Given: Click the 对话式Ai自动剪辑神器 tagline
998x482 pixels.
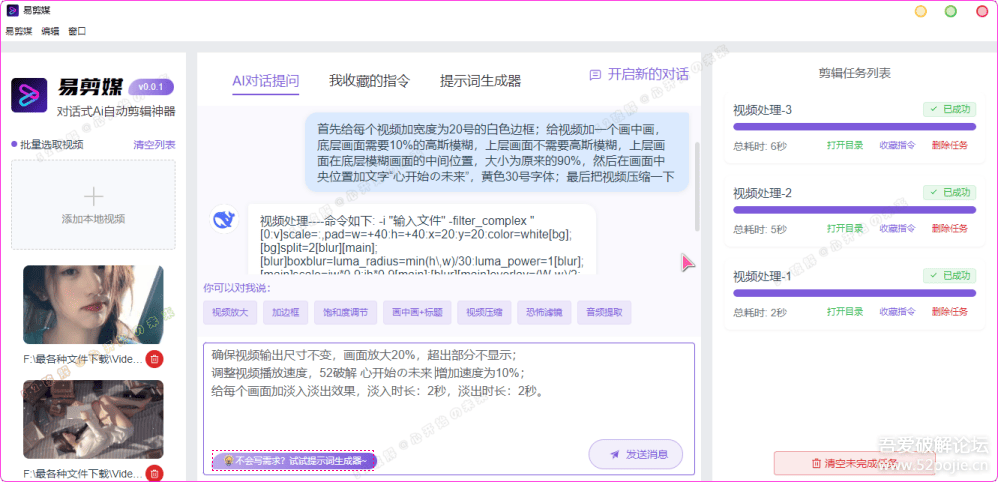Looking at the screenshot, I should (x=116, y=112).
